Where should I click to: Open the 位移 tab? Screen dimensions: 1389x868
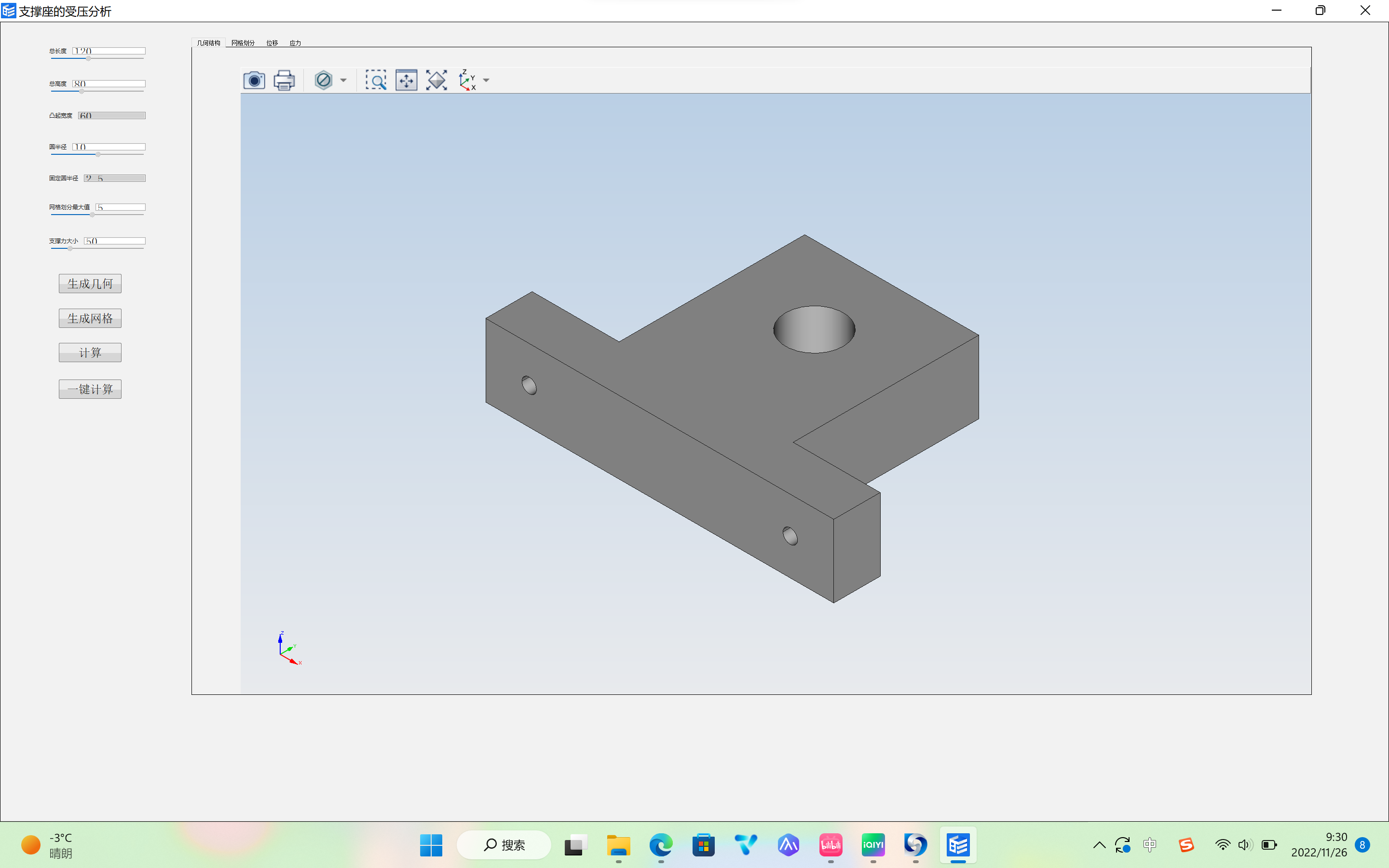[x=272, y=43]
